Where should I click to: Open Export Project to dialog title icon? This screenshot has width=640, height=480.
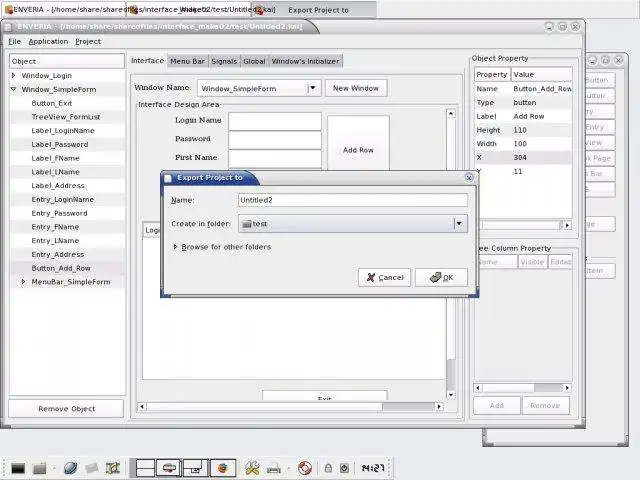[x=168, y=178]
